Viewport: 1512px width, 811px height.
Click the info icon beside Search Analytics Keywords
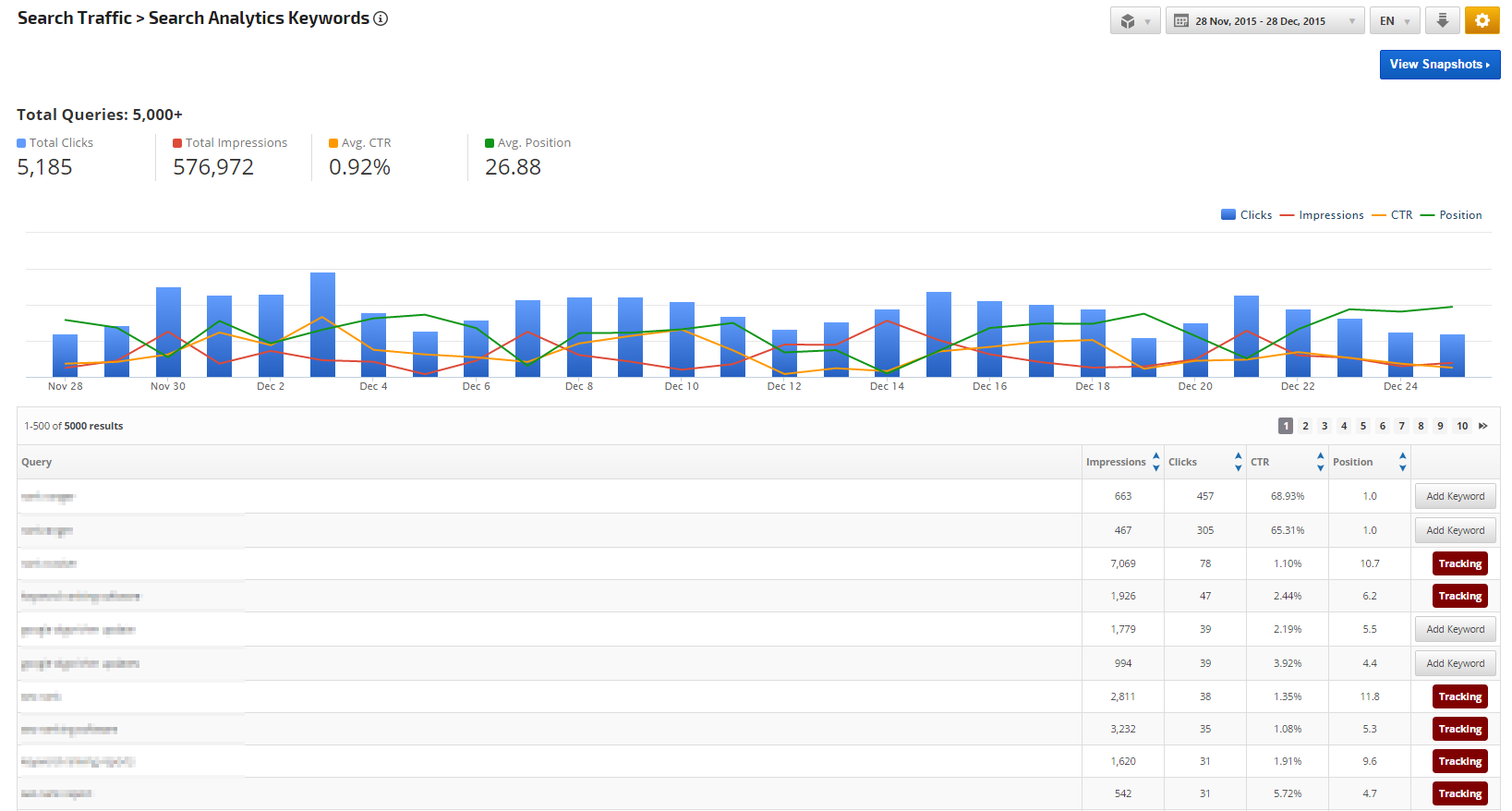[x=381, y=18]
